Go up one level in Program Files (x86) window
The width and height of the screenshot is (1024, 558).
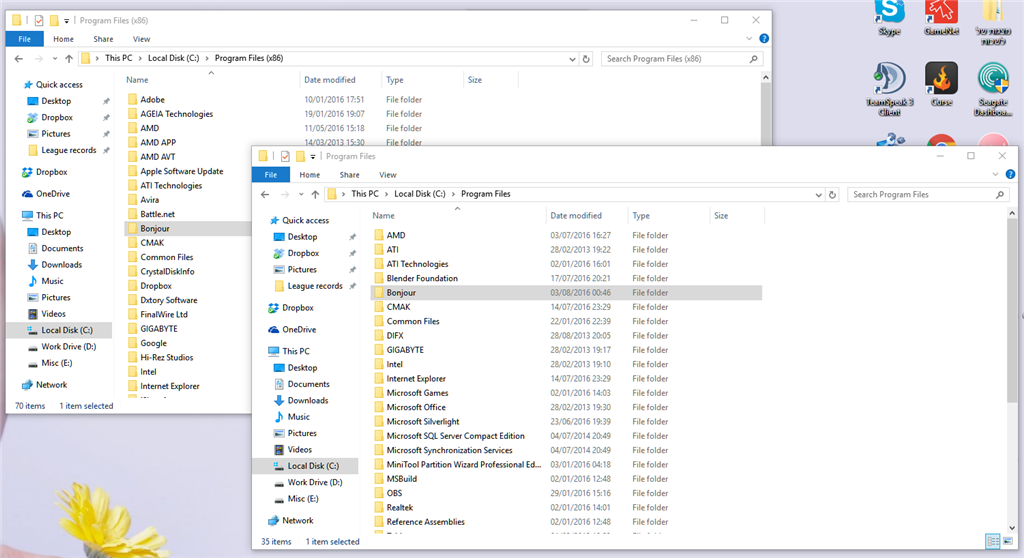coord(69,58)
